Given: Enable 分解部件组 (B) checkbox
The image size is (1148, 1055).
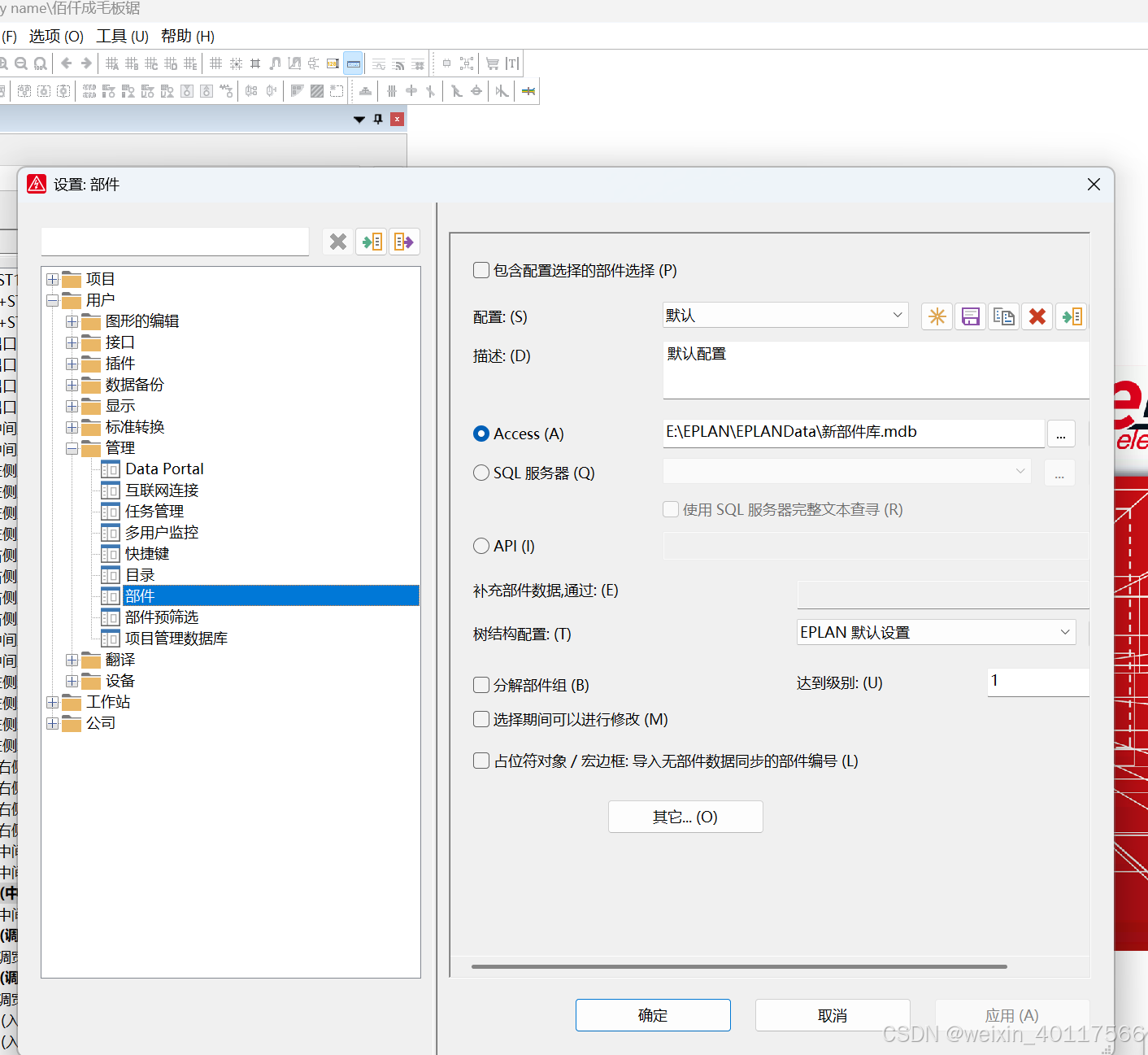Looking at the screenshot, I should (x=481, y=685).
